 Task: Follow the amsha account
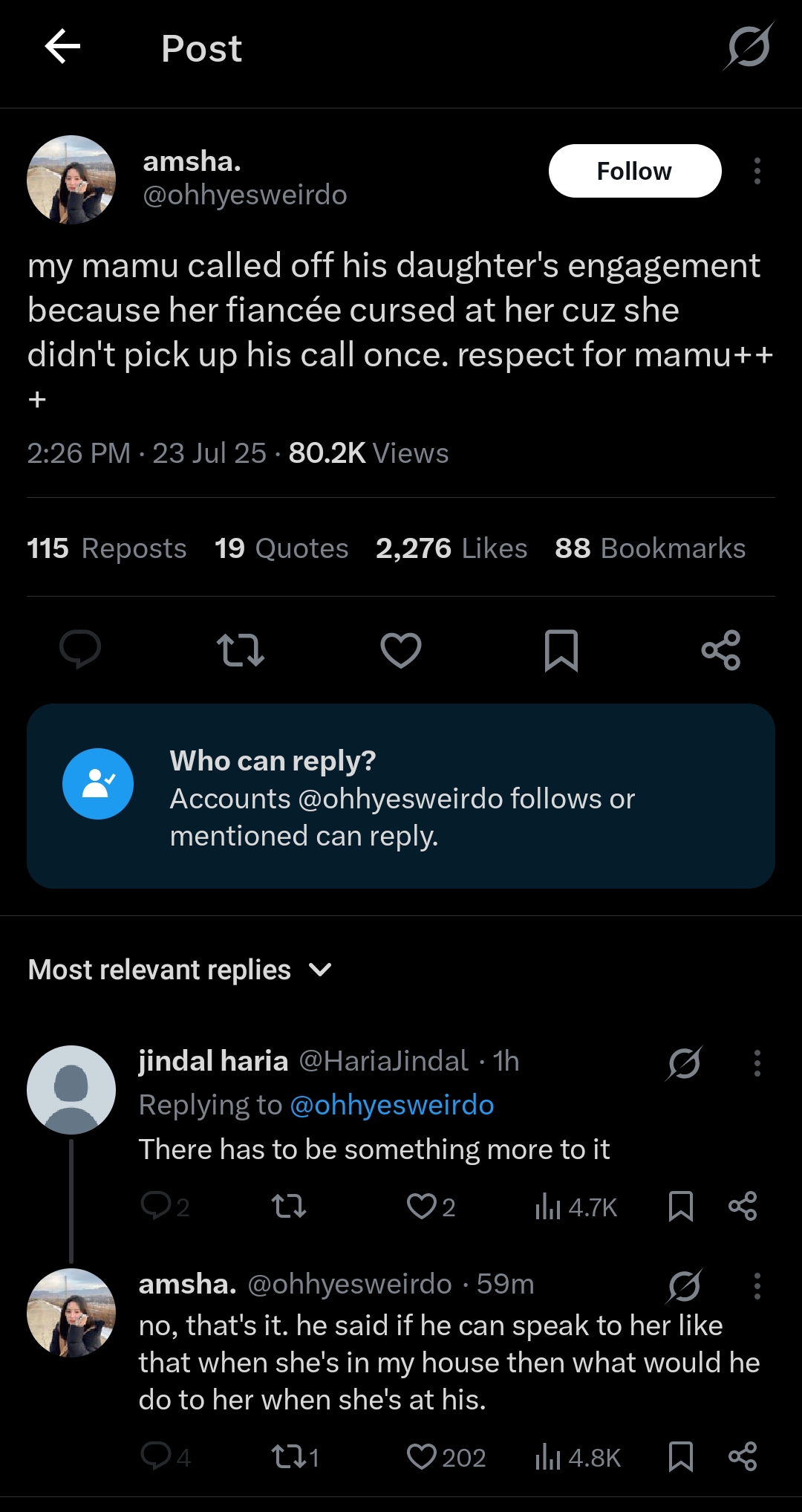point(634,171)
